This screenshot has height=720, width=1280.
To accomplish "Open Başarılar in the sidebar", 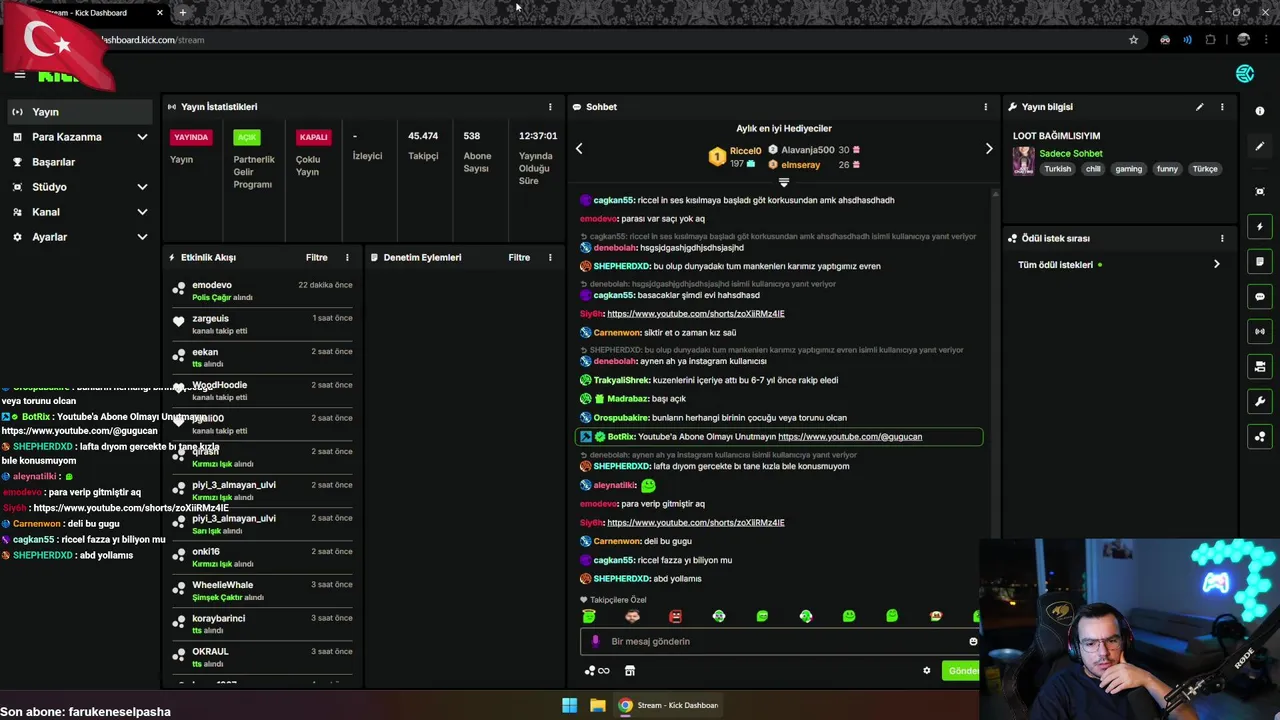I will click(78, 162).
